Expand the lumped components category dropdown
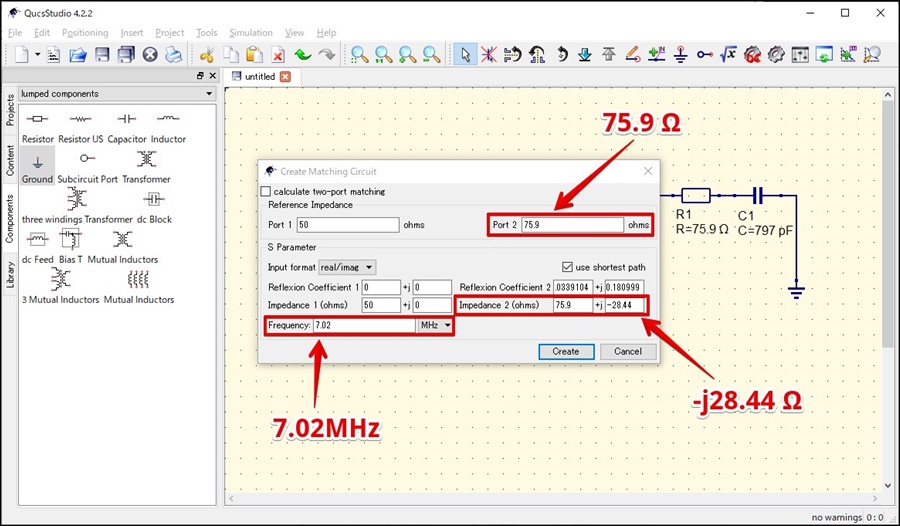The image size is (900, 526). pyautogui.click(x=117, y=94)
